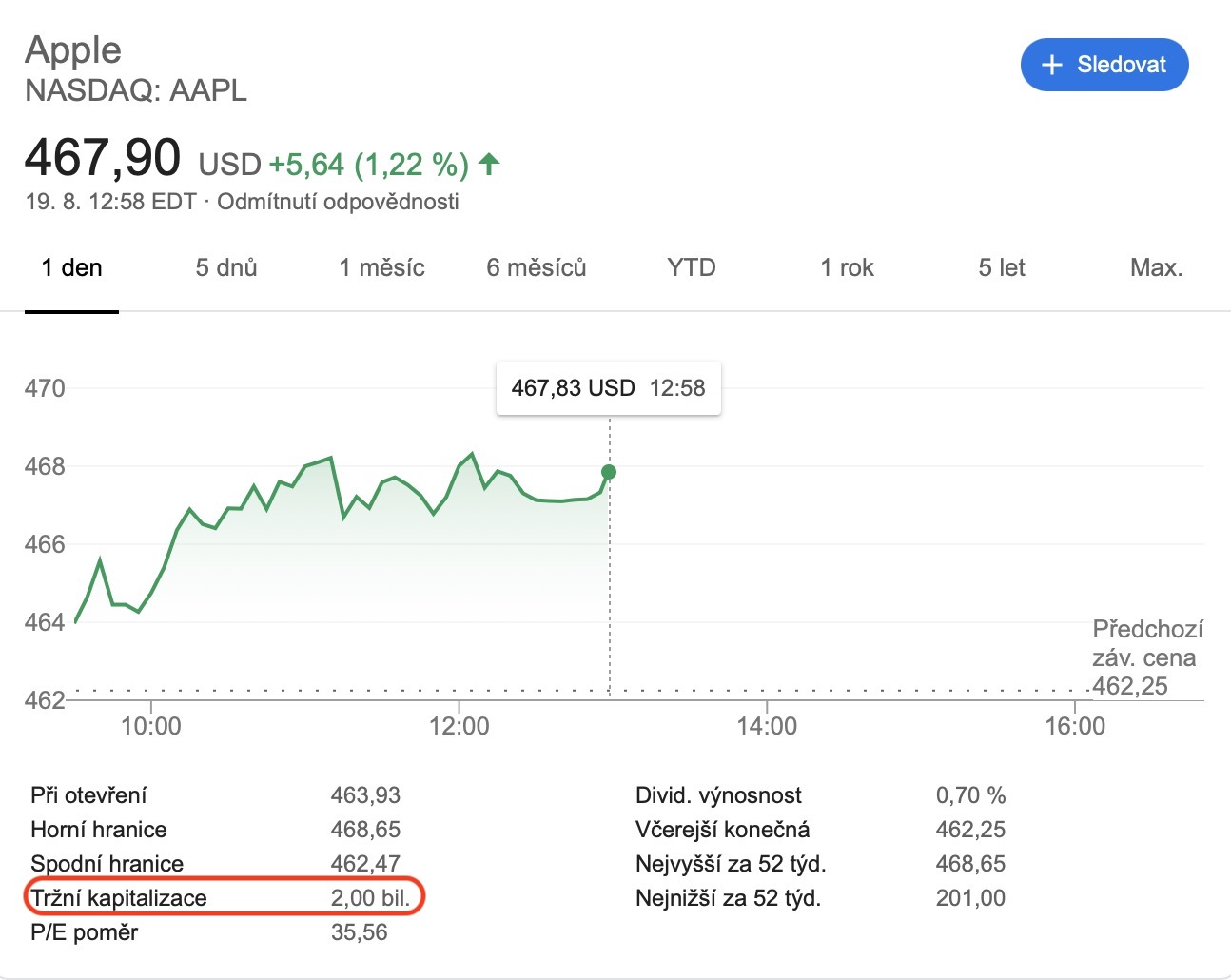Viewport: 1231px width, 980px height.
Task: Select the YTD tab
Action: click(692, 268)
